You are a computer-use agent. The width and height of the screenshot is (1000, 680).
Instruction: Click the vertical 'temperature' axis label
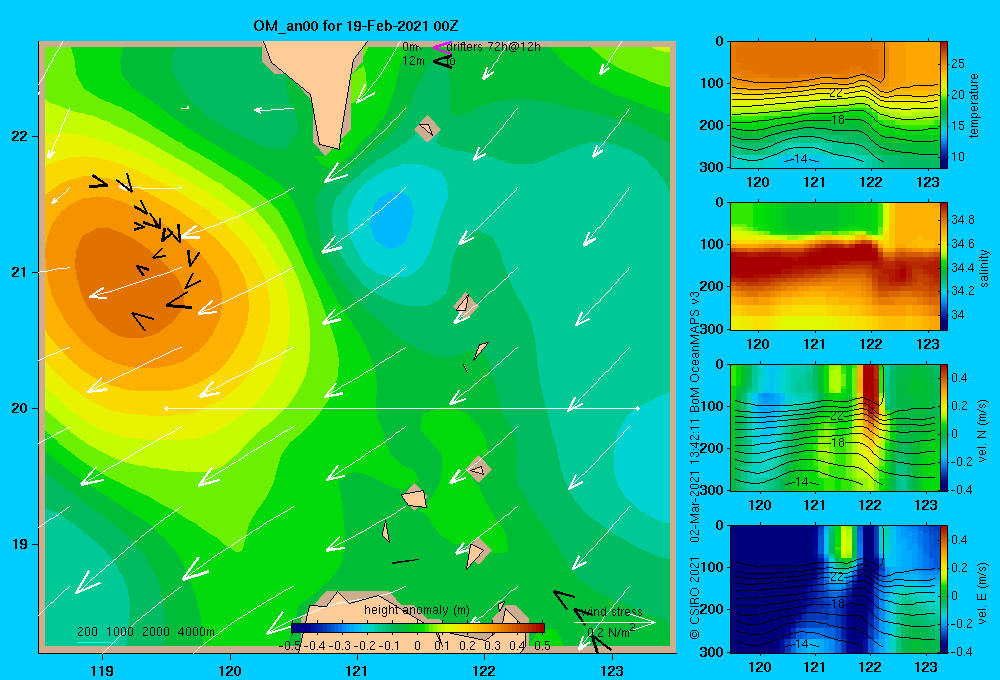click(x=974, y=105)
